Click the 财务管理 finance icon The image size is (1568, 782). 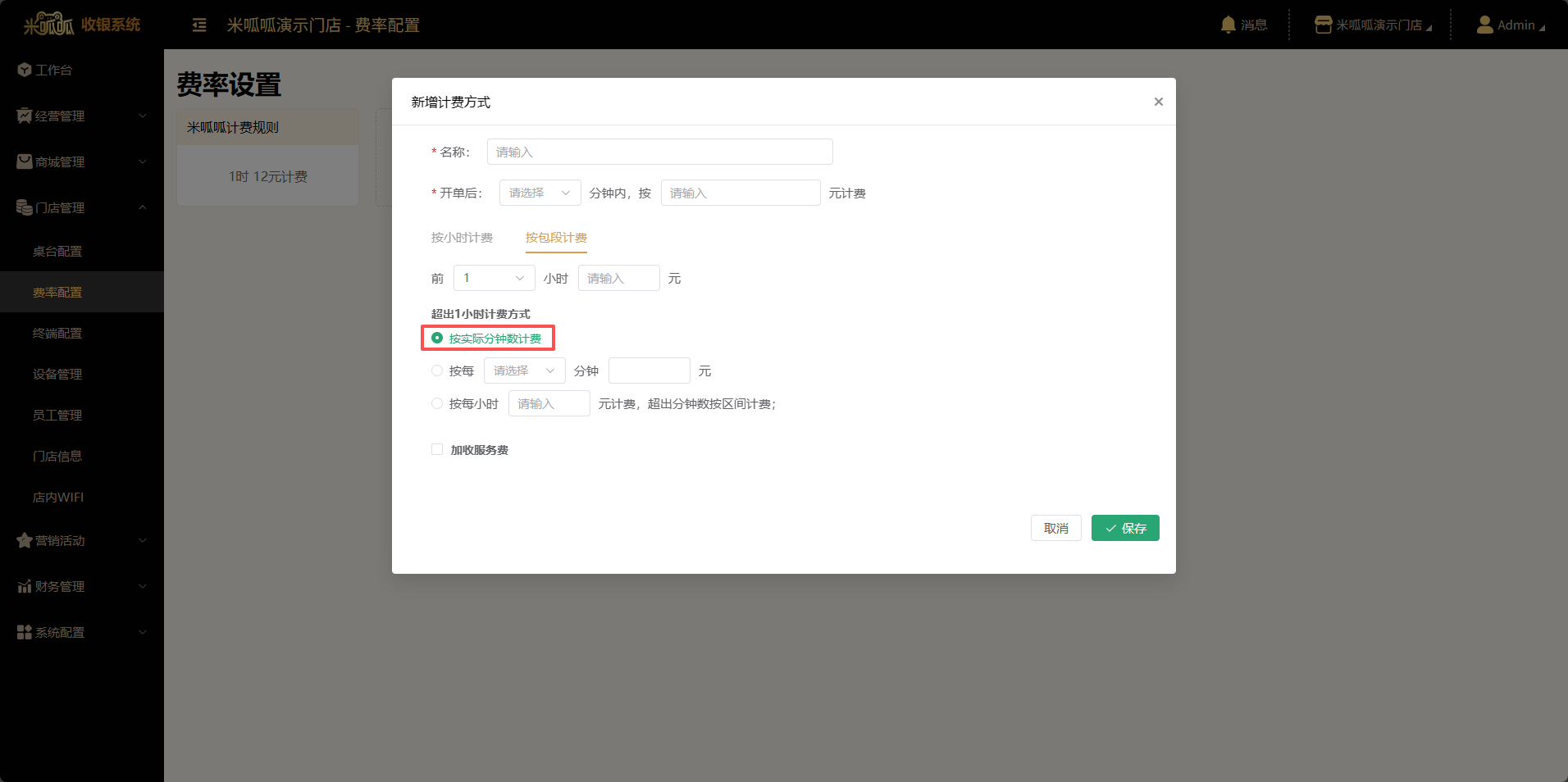[x=24, y=586]
